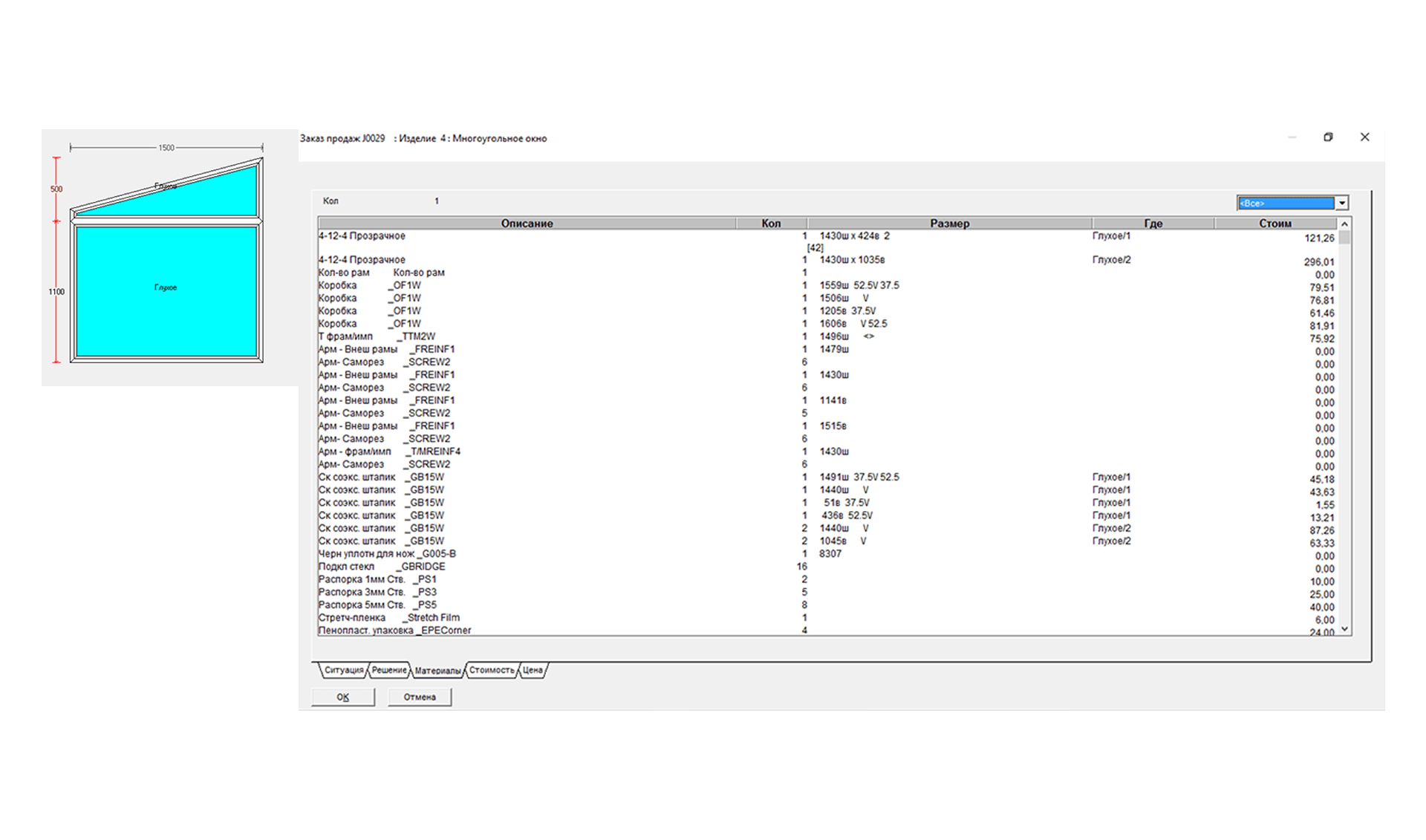Select the Т фрам/имп _TTM2W row

(x=377, y=336)
